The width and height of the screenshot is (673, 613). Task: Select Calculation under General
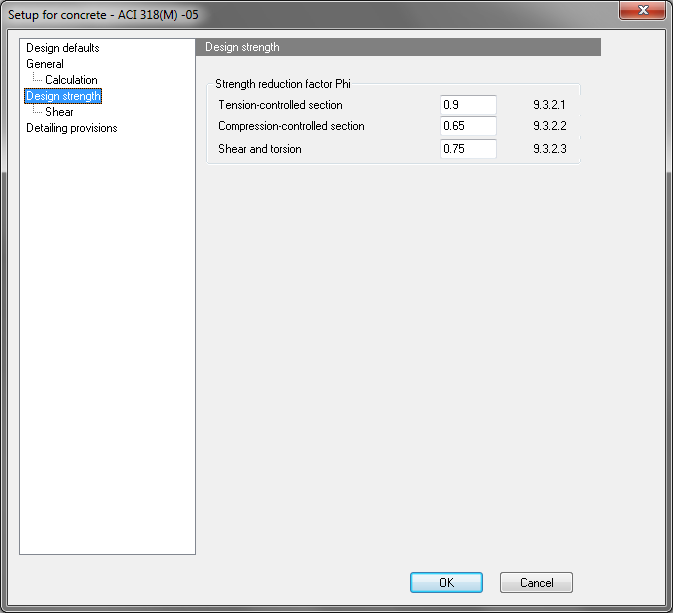(71, 80)
